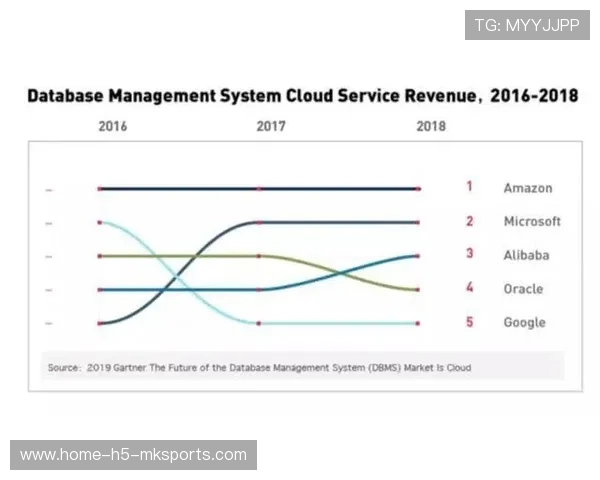The width and height of the screenshot is (600, 480).
Task: Select the 2017 year column header
Action: tap(271, 127)
